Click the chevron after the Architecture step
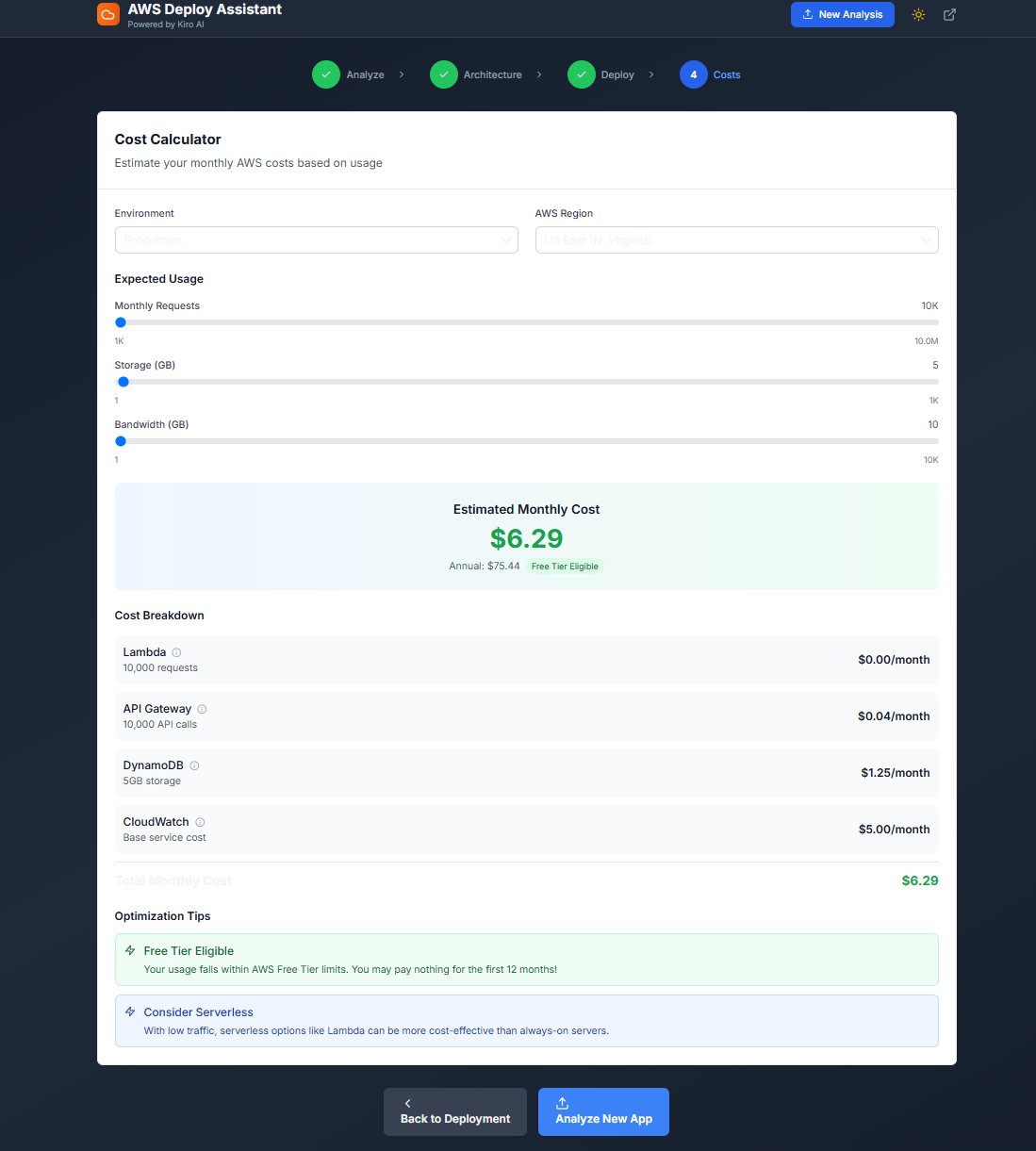This screenshot has width=1036, height=1151. click(539, 74)
